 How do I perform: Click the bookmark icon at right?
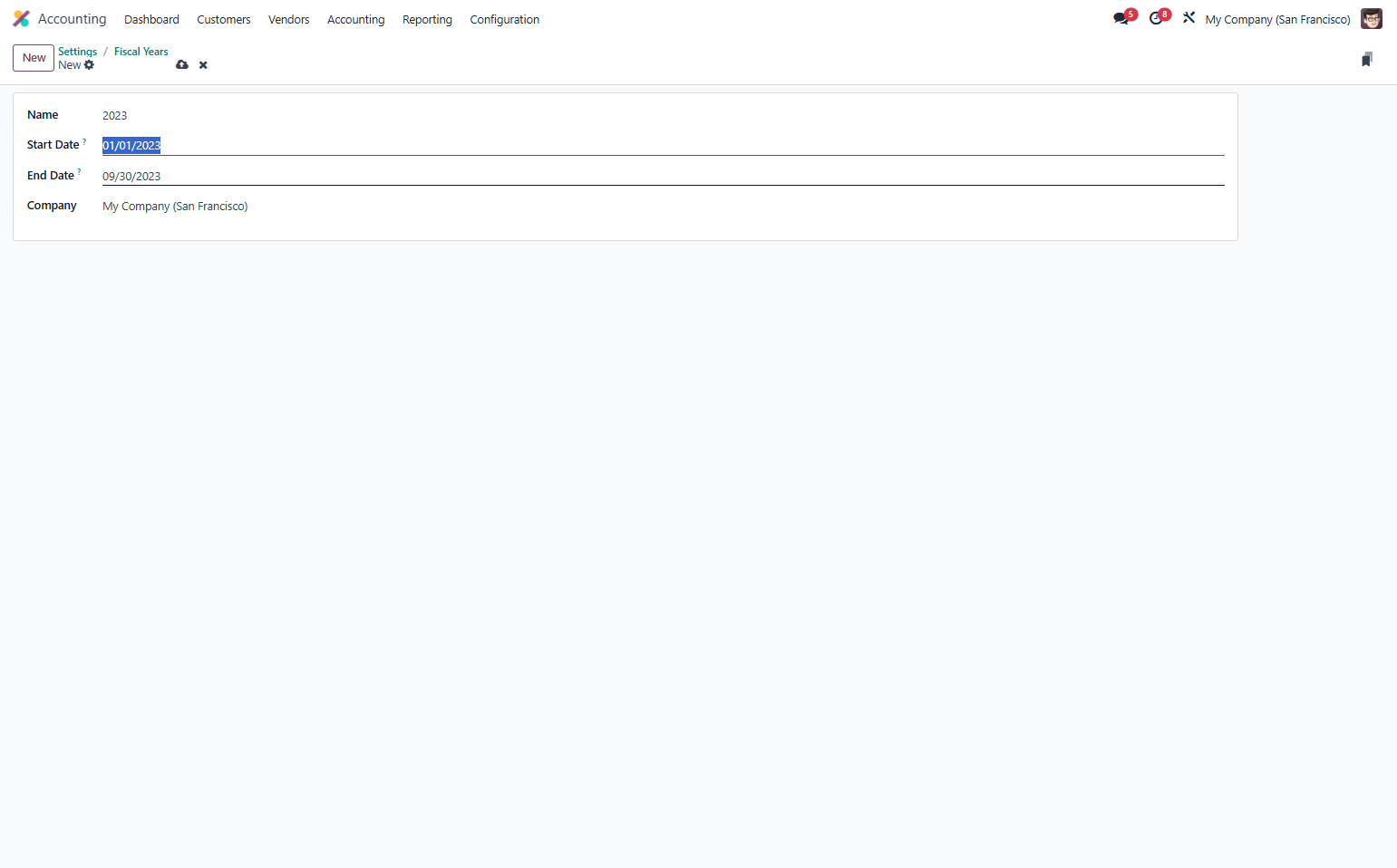point(1367,59)
